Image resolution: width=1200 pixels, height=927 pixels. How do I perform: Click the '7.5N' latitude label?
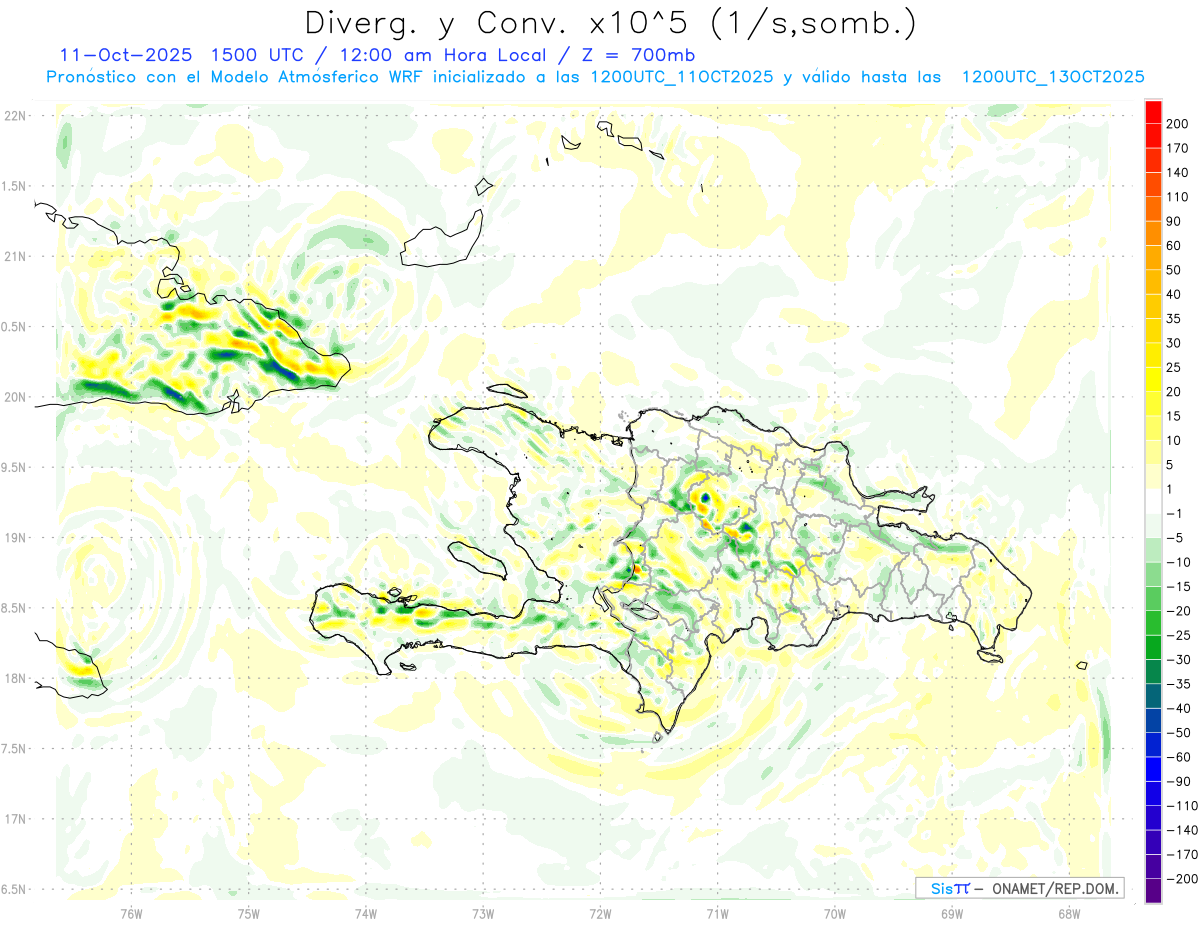(14, 749)
